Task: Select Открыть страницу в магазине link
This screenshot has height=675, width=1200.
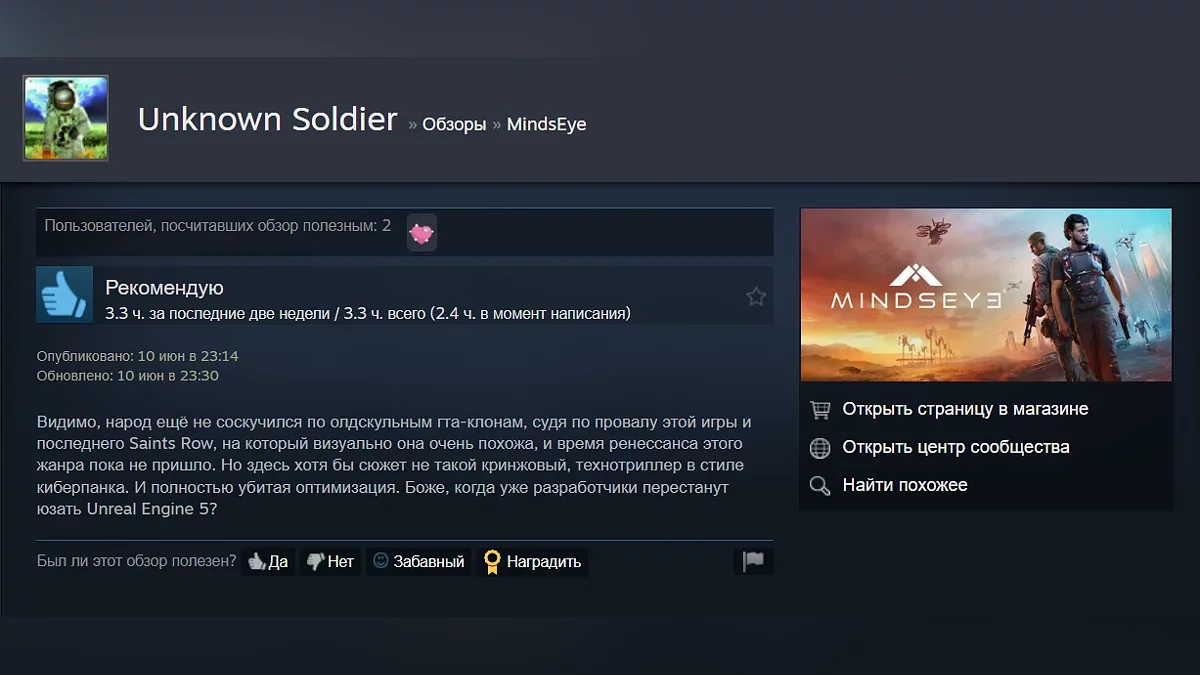Action: pos(965,409)
